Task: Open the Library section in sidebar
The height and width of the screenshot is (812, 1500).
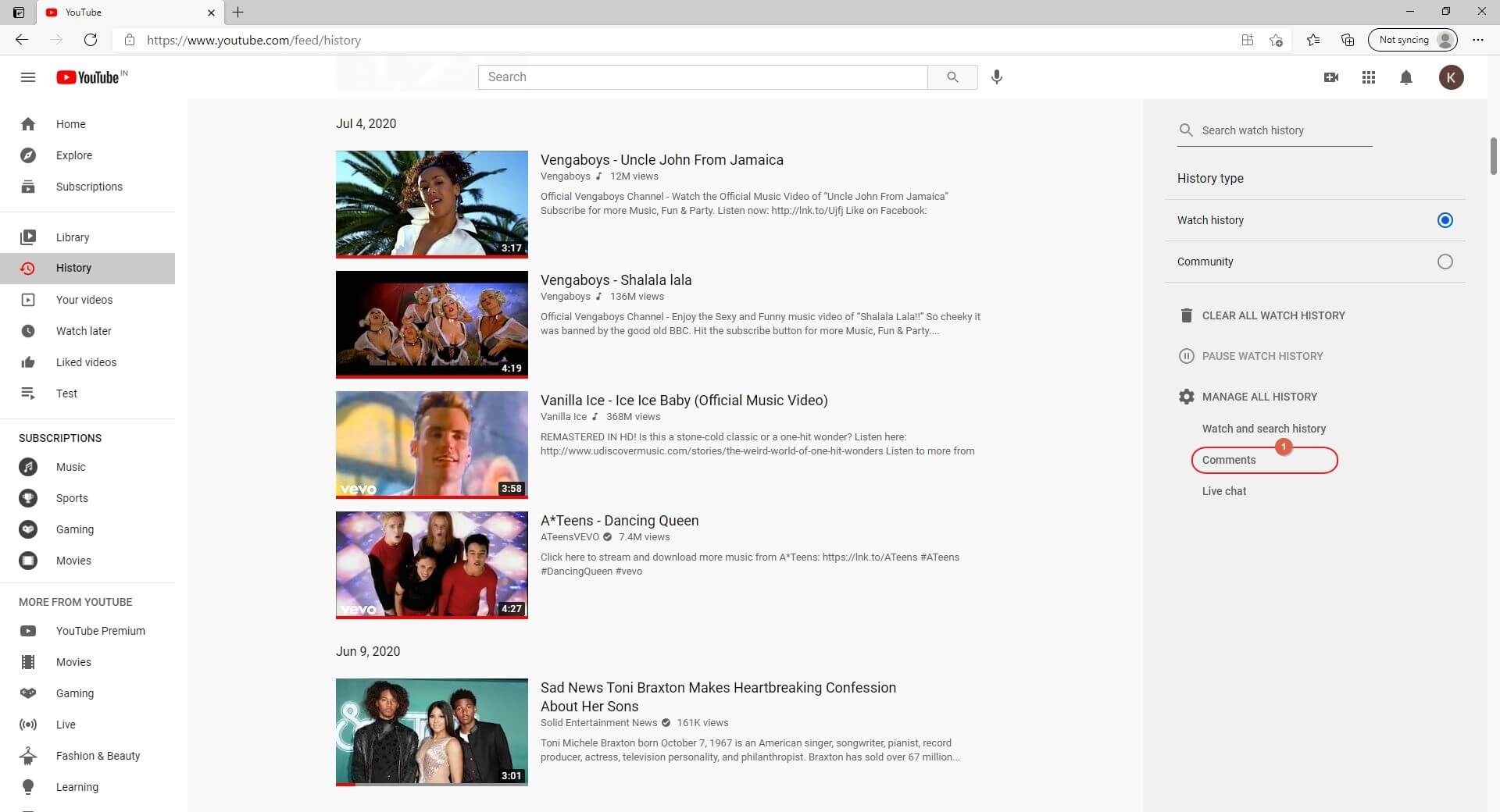Action: (x=73, y=237)
